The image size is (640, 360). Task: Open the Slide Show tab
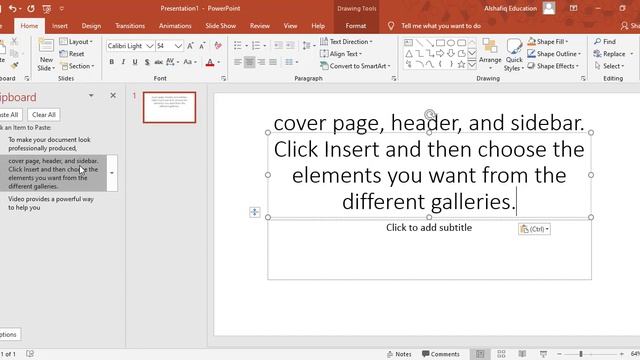[x=220, y=26]
